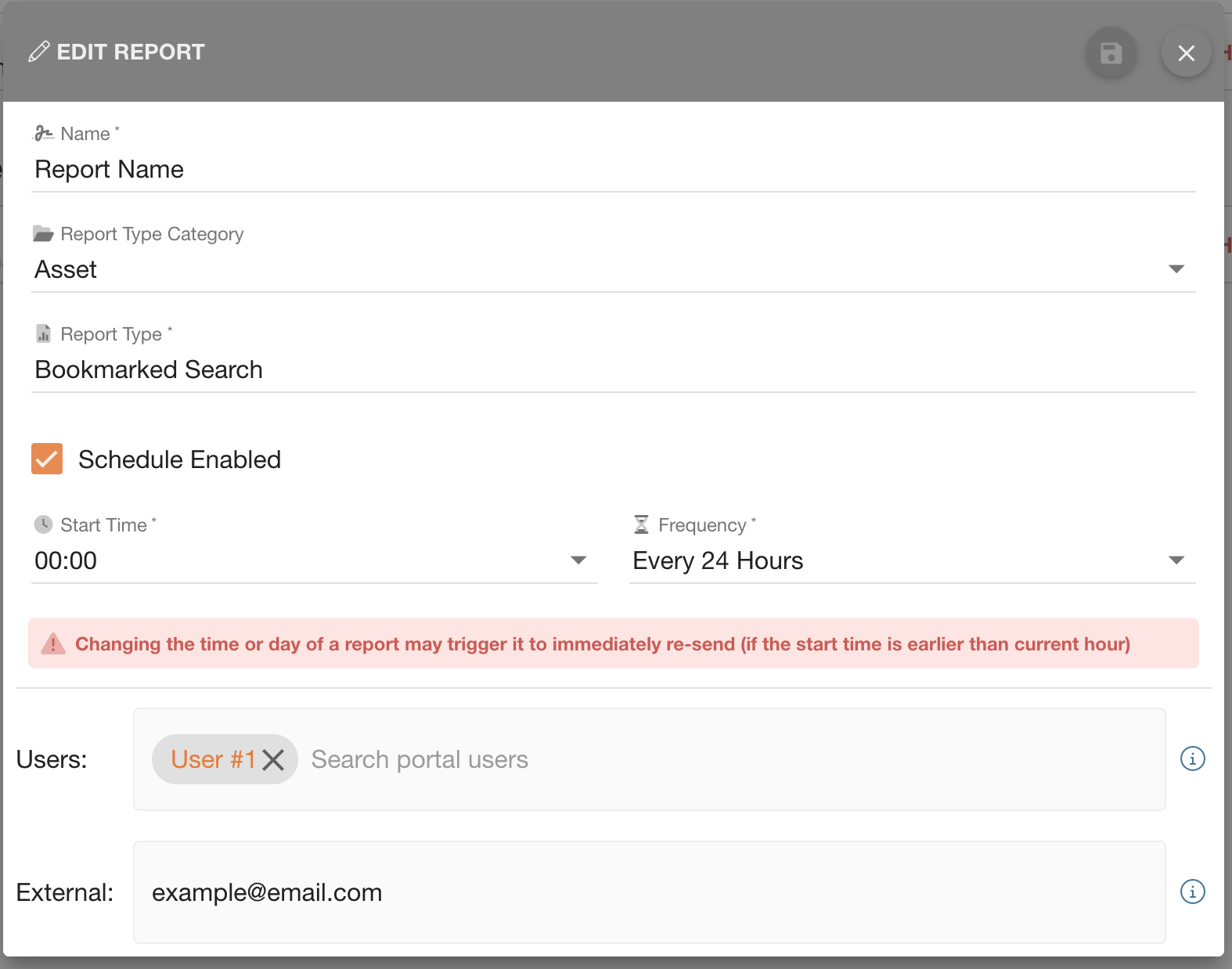The width and height of the screenshot is (1232, 969).
Task: Click the External email field
Action: tap(648, 892)
